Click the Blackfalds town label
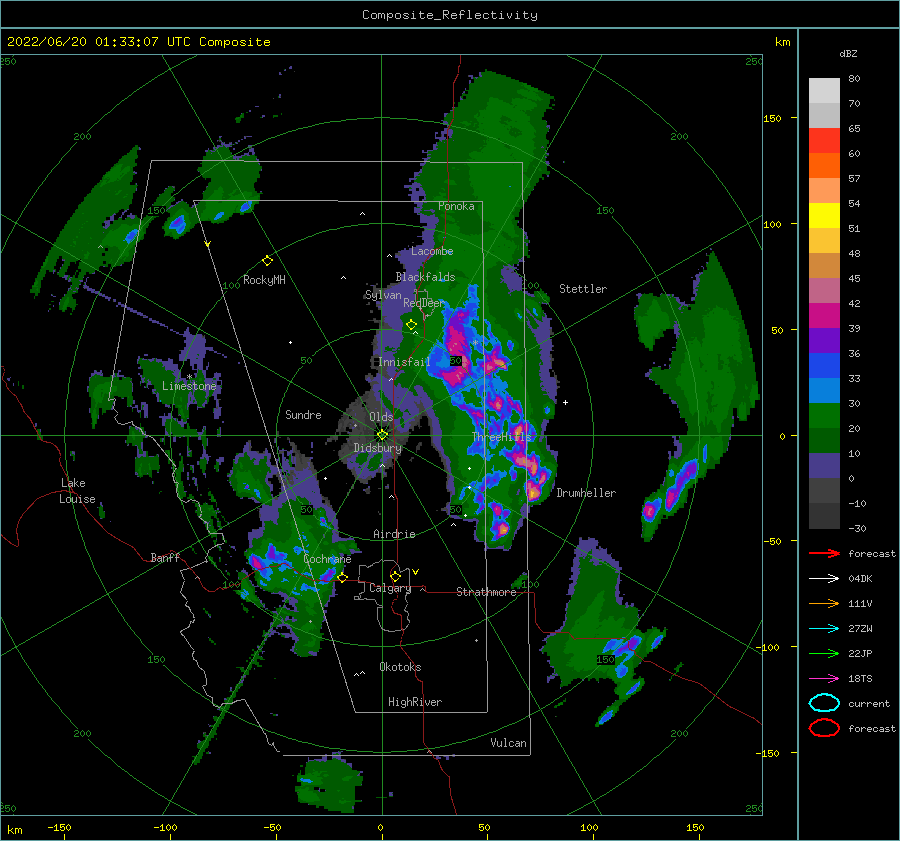Screen dimensions: 900x841 tap(425, 277)
